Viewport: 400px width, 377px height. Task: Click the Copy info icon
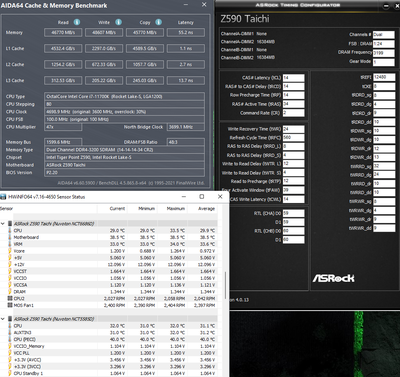point(158,22)
